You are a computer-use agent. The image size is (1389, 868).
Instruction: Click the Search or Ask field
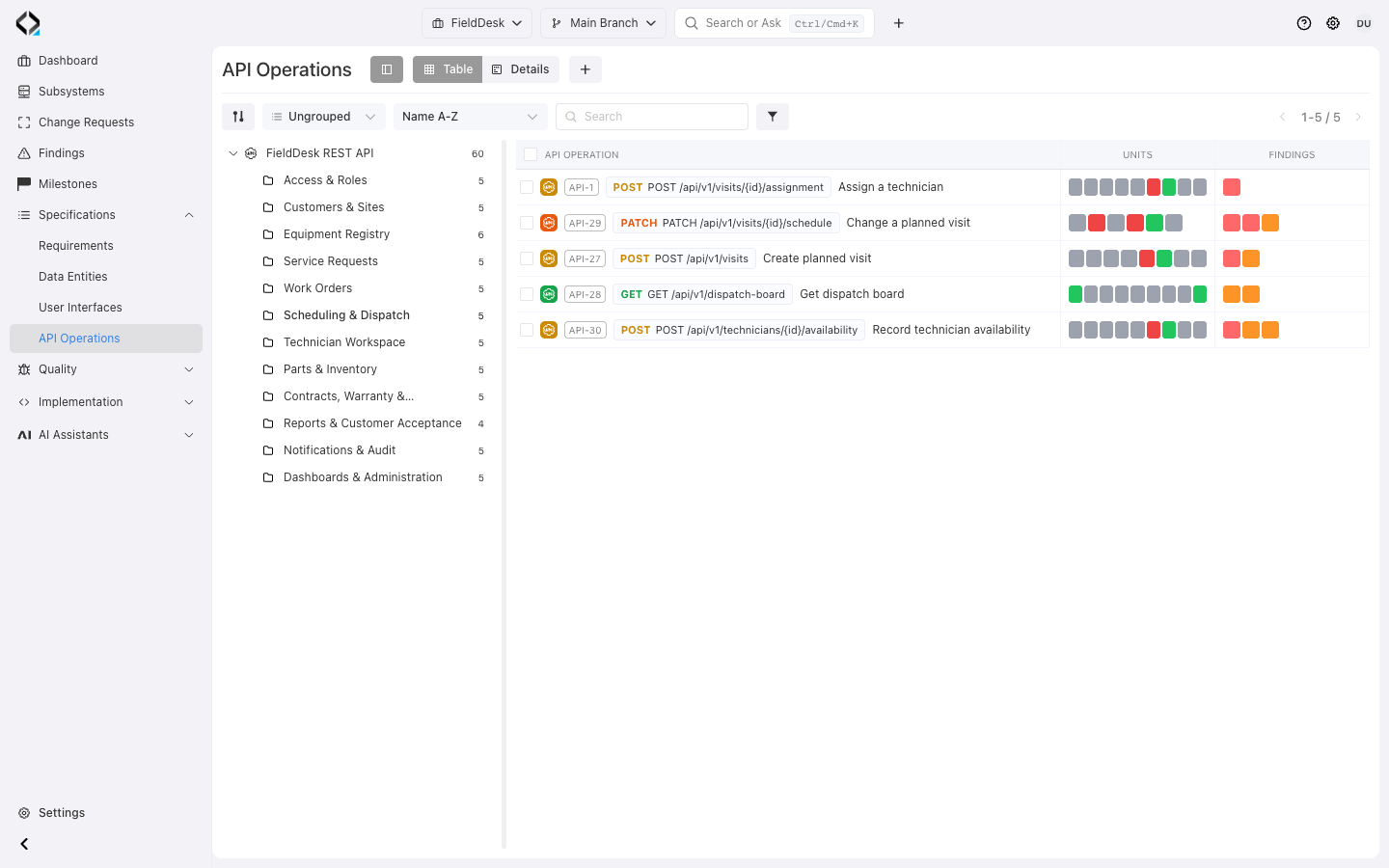pos(775,23)
